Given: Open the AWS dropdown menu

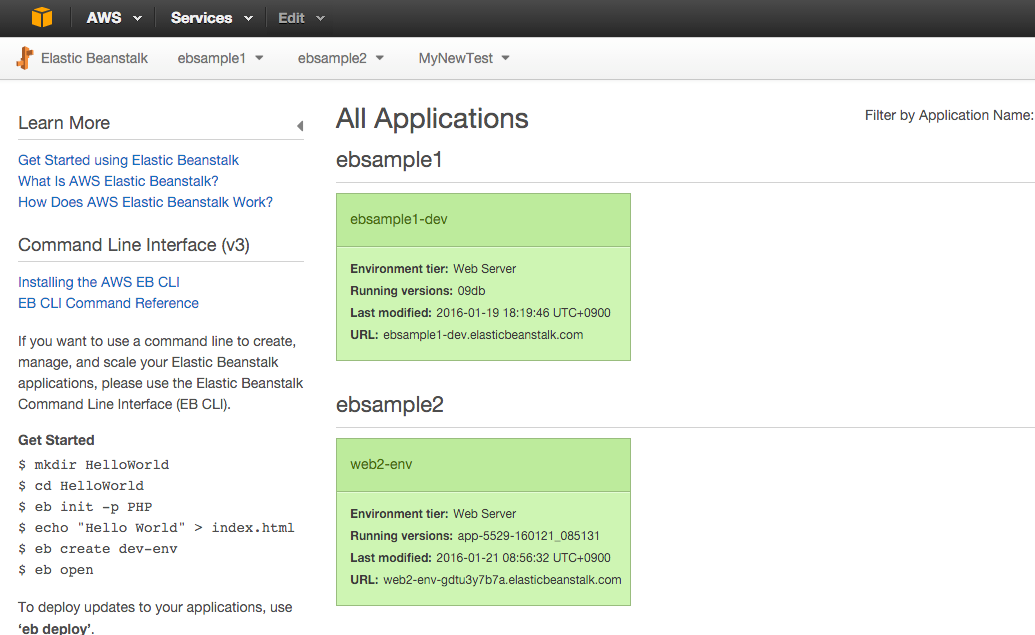Looking at the screenshot, I should tap(114, 18).
